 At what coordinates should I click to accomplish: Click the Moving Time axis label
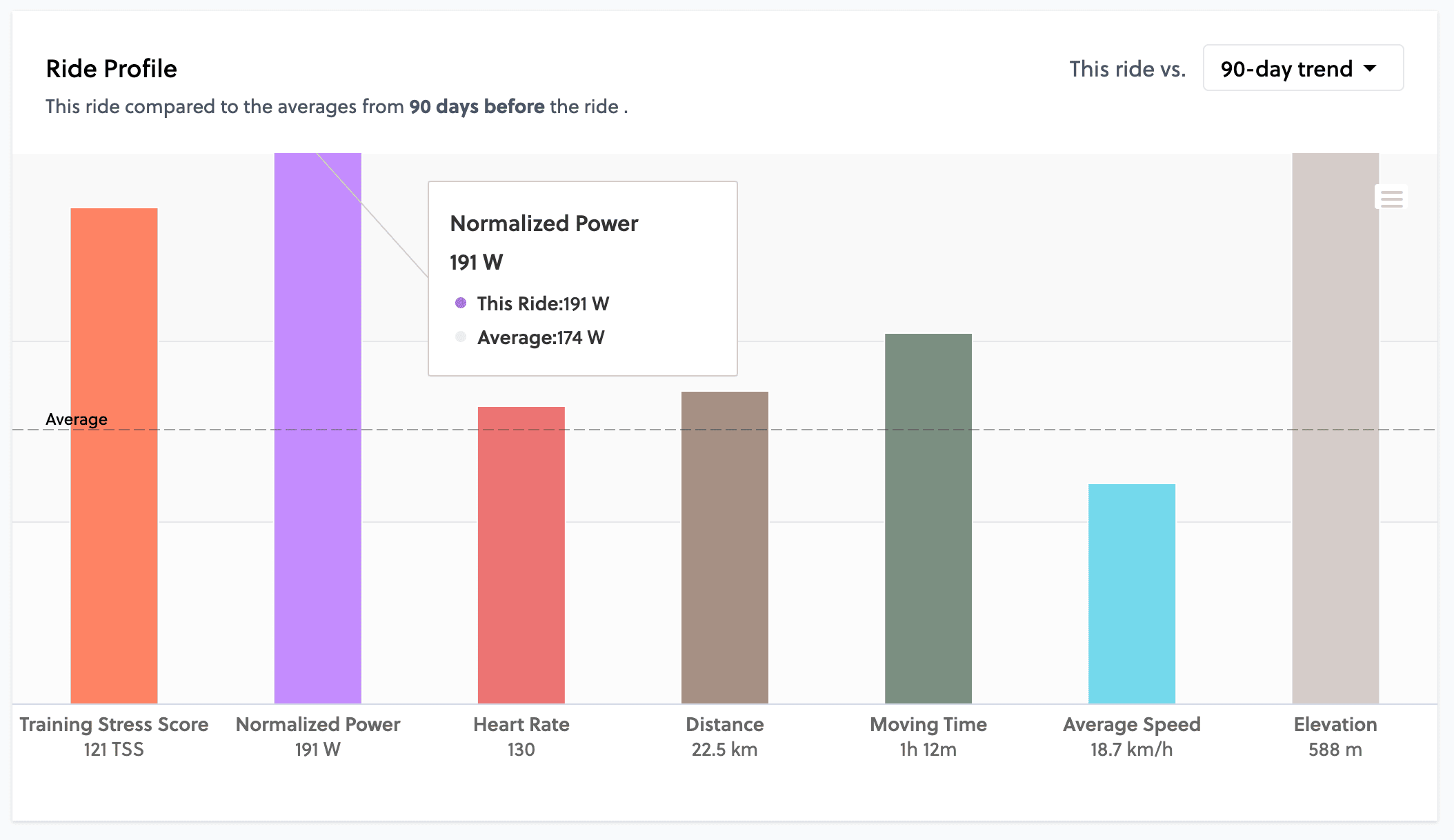click(928, 725)
